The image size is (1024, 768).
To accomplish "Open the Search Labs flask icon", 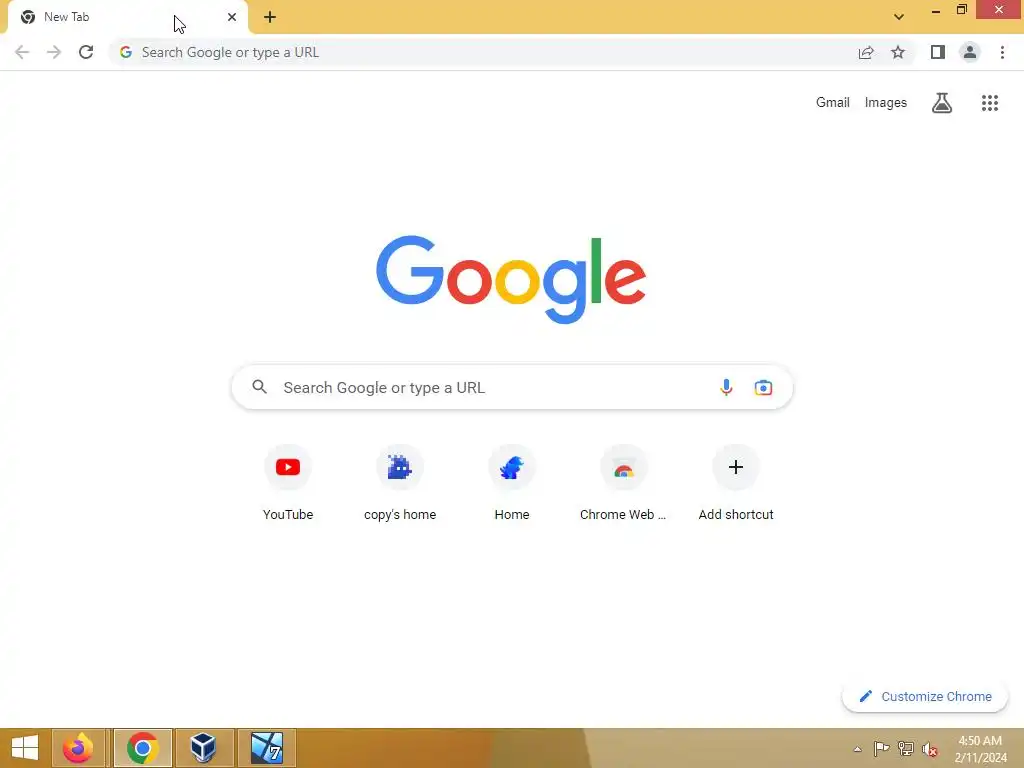I will point(942,103).
